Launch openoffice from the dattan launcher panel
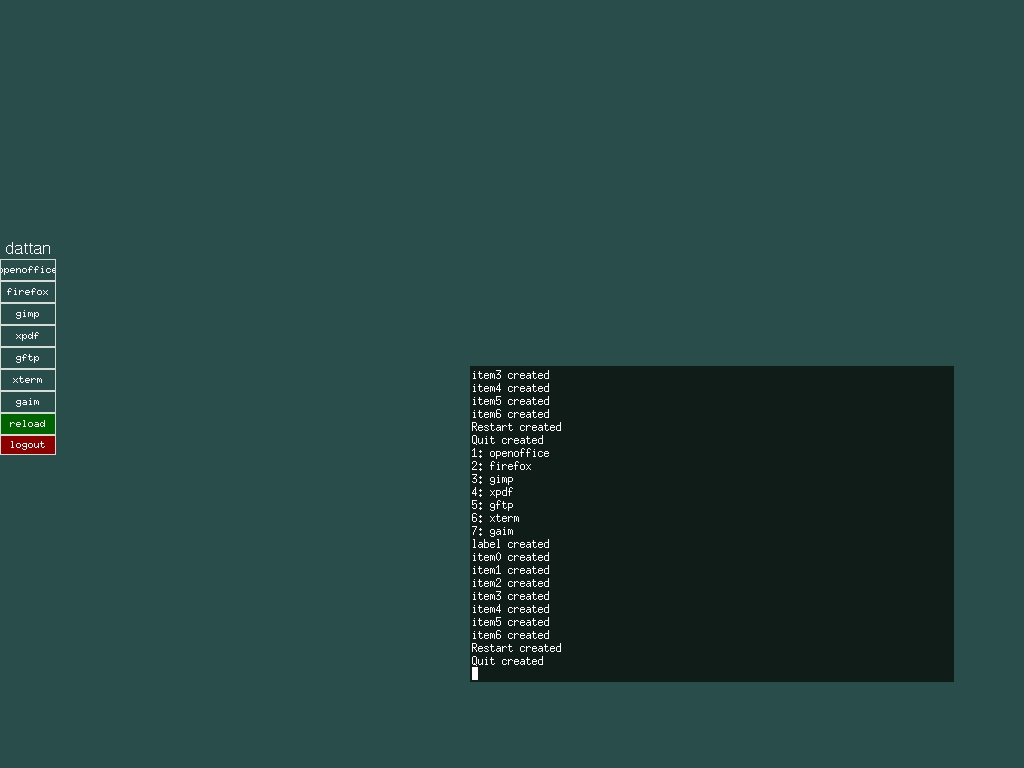This screenshot has width=1024, height=768. pyautogui.click(x=28, y=270)
